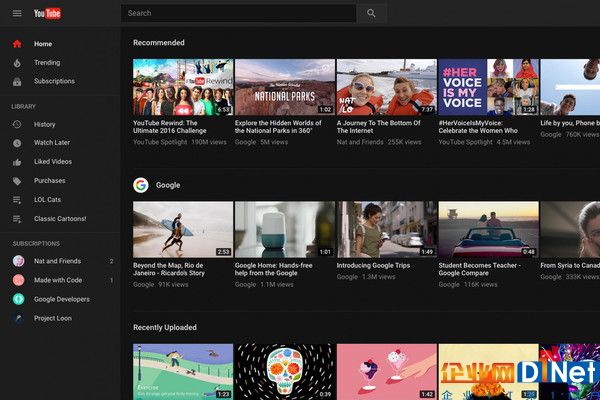Viewport: 600px width, 400px height.
Task: Play the National Parks 360 thumbnail
Action: click(285, 87)
